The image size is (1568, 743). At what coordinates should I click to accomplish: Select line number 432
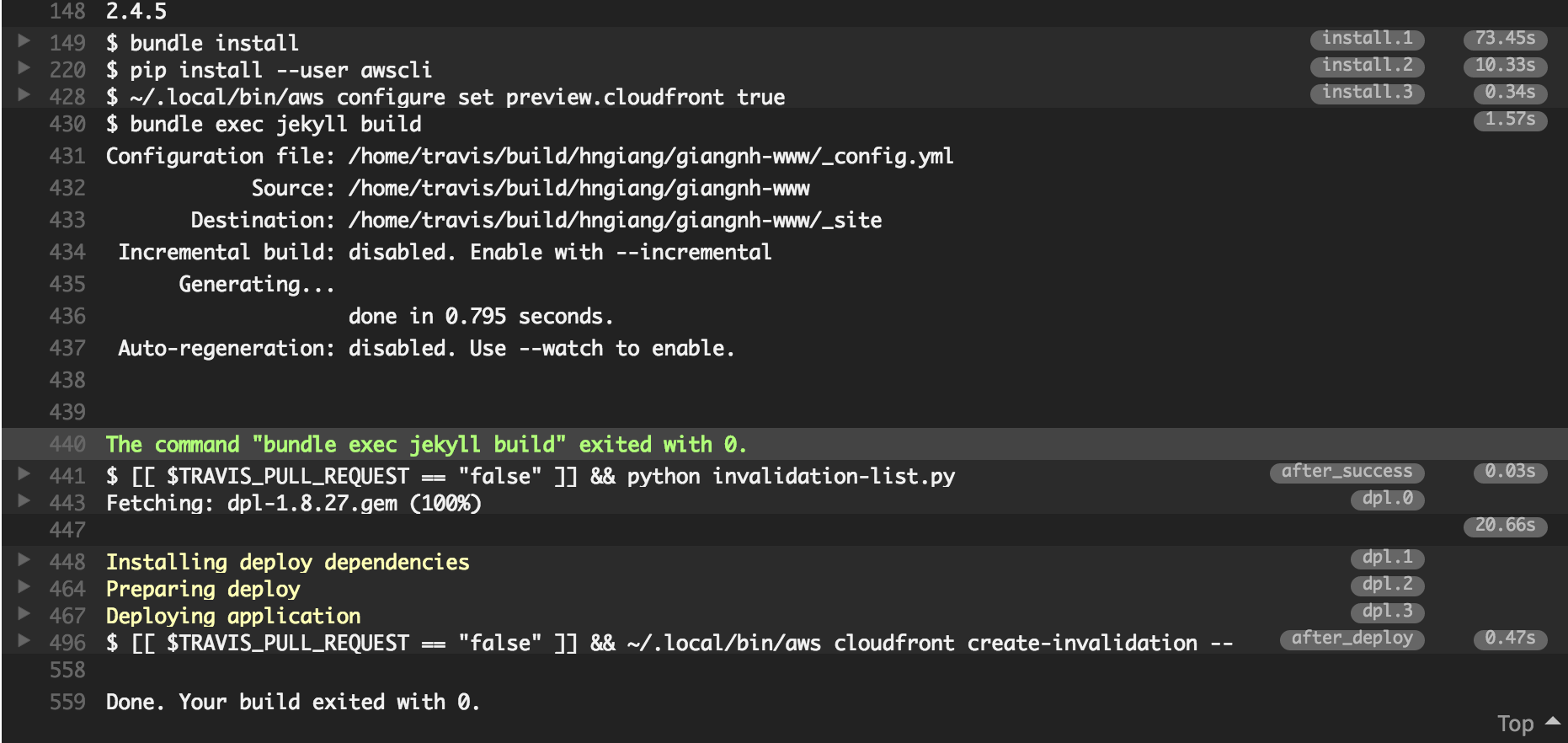pos(67,188)
